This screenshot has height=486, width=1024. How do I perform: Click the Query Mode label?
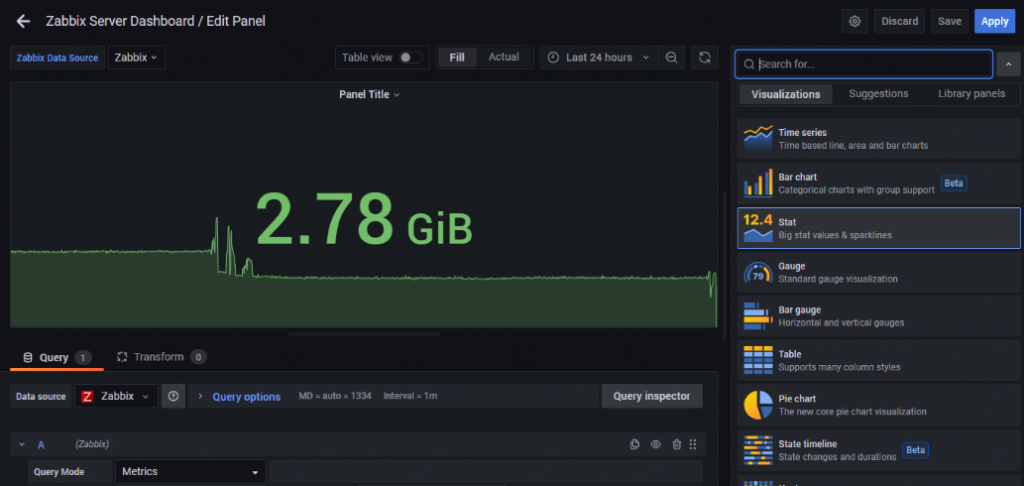click(x=59, y=472)
